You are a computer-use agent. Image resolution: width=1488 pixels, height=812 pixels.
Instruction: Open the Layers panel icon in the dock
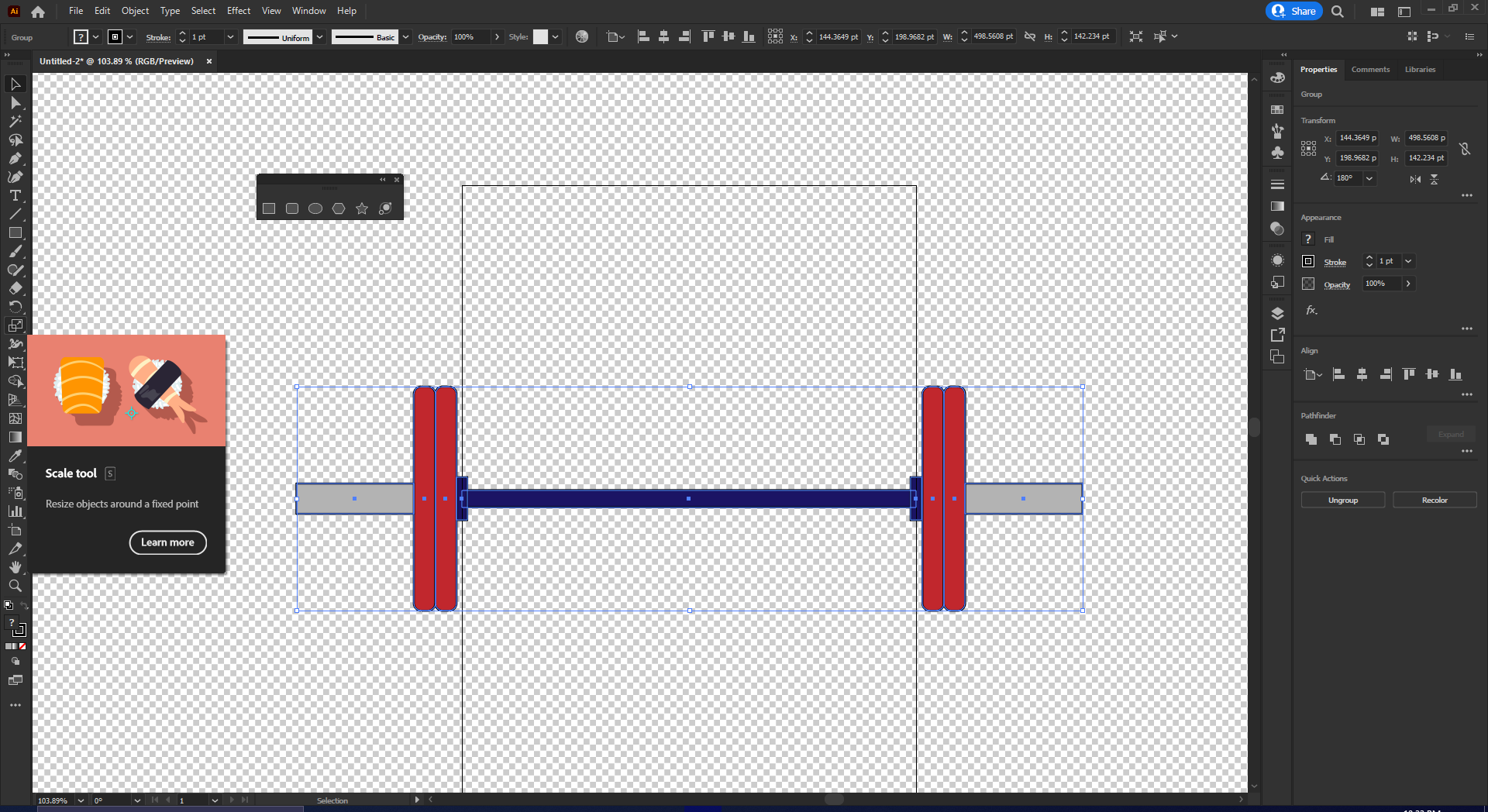click(x=1278, y=314)
